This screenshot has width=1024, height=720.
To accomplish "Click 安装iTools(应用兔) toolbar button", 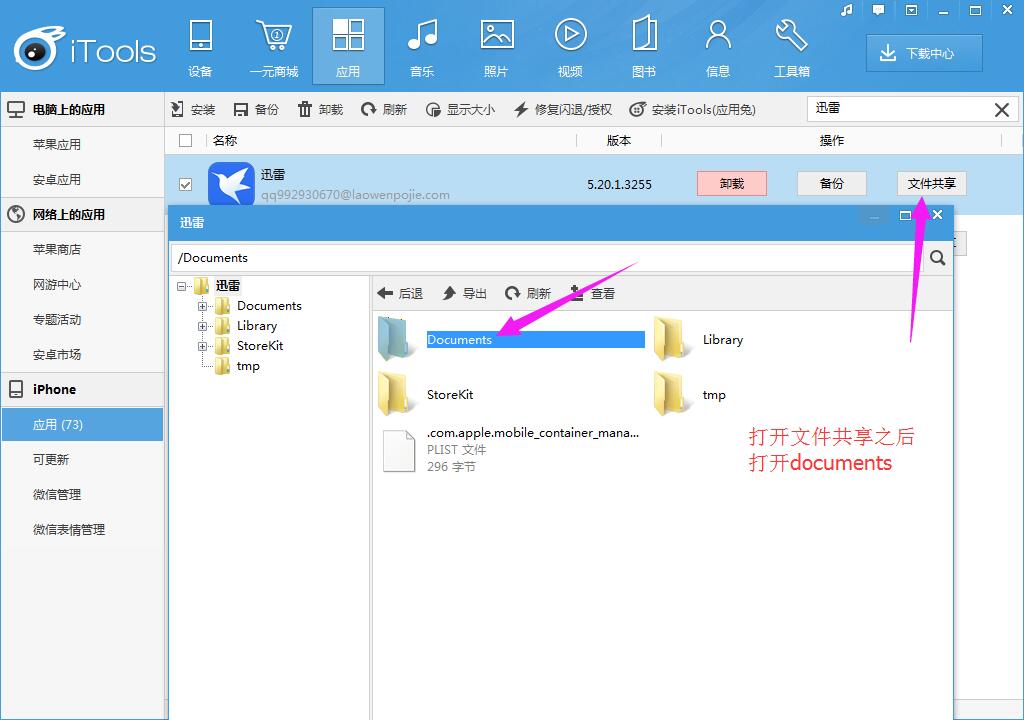I will pyautogui.click(x=692, y=109).
